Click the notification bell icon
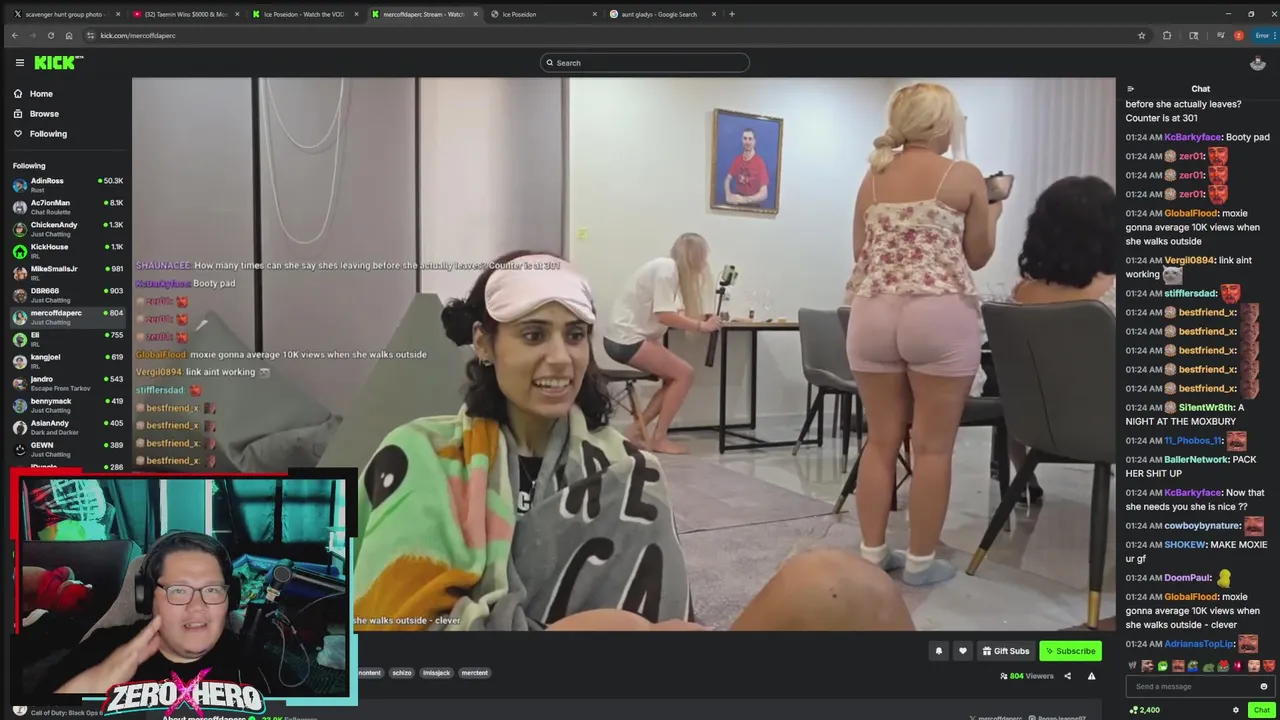The width and height of the screenshot is (1280, 720). tap(938, 651)
